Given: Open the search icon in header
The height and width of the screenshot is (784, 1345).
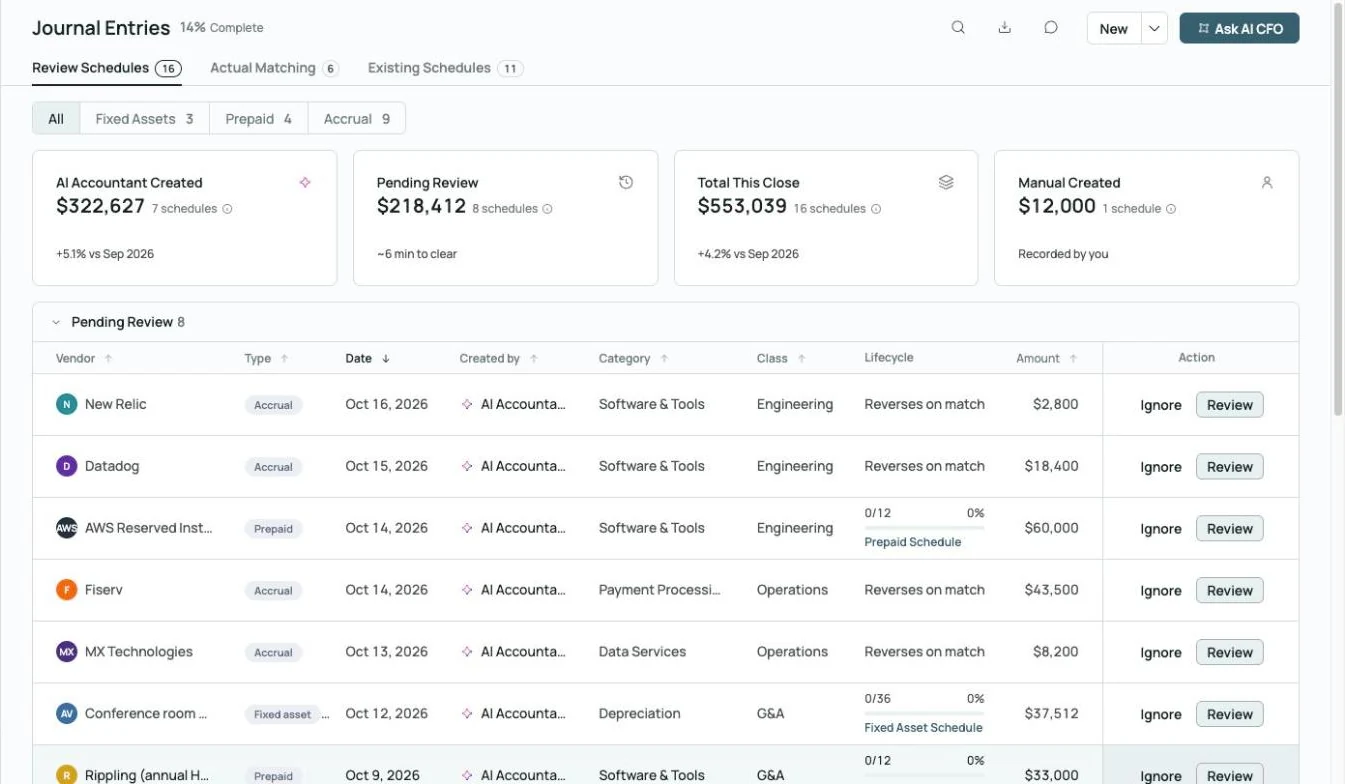Looking at the screenshot, I should point(958,28).
